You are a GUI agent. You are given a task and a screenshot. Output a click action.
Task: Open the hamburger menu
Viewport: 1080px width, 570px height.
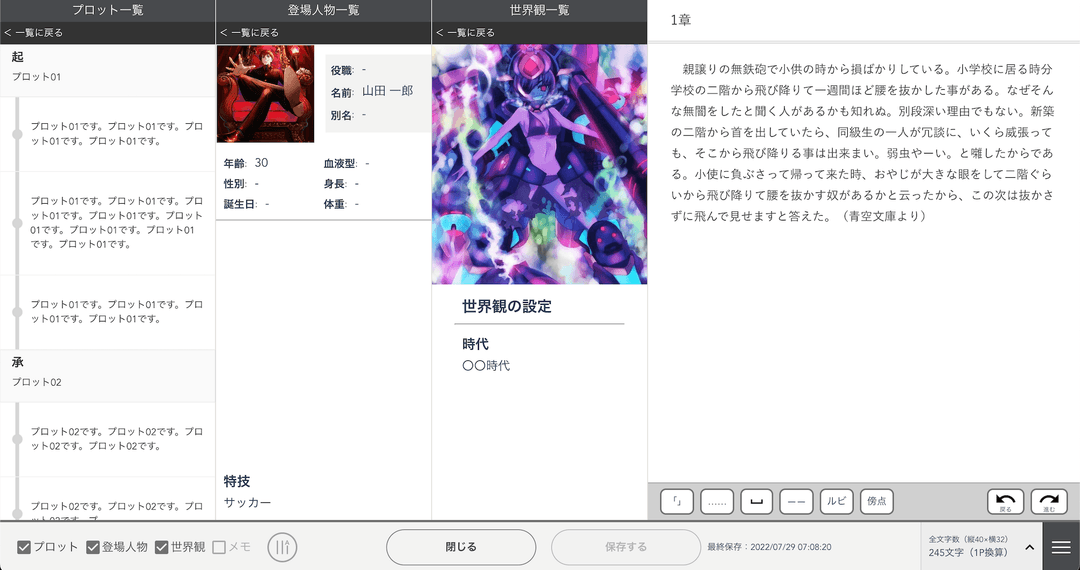click(1061, 547)
